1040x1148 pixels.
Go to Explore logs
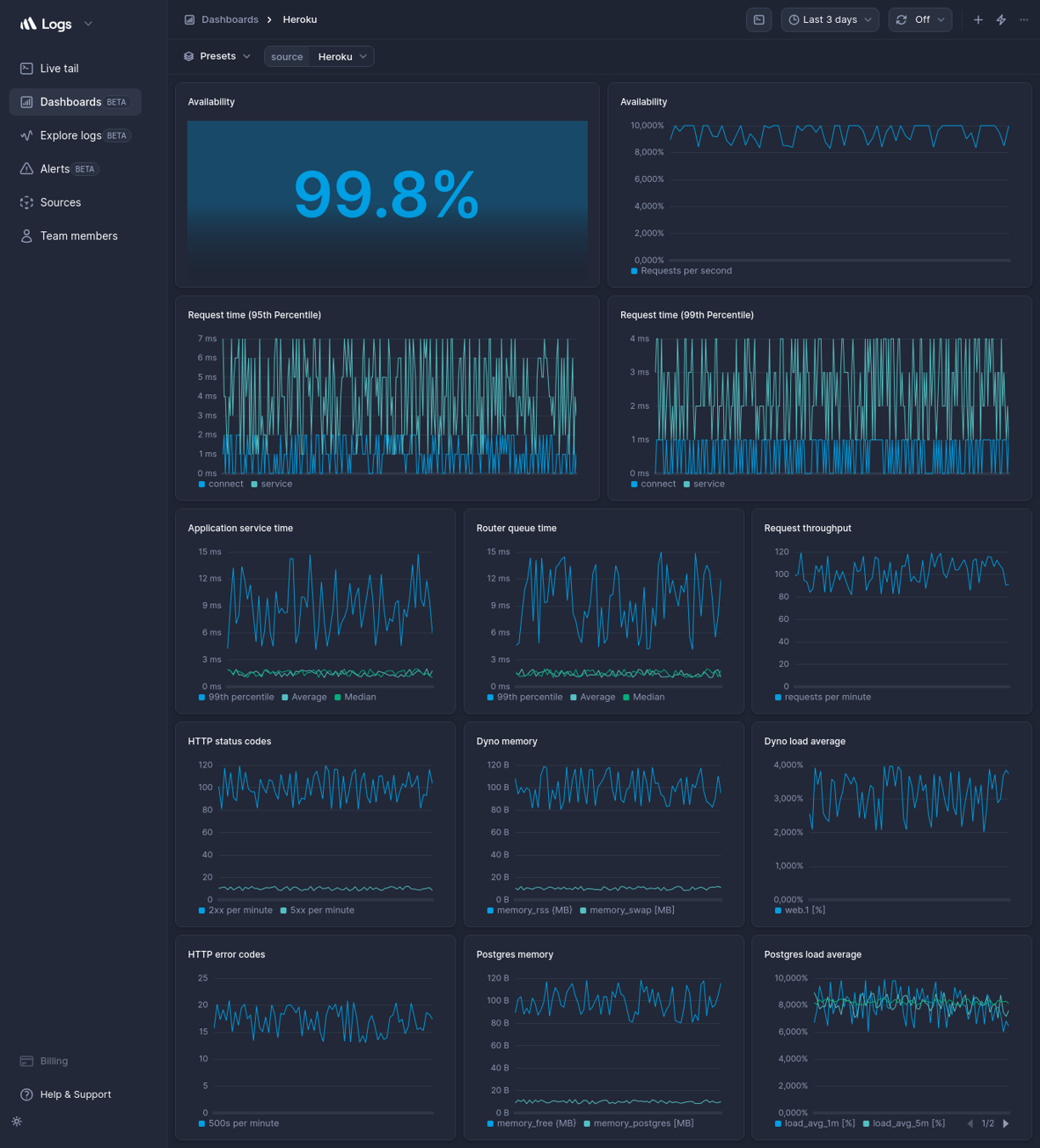coord(75,135)
